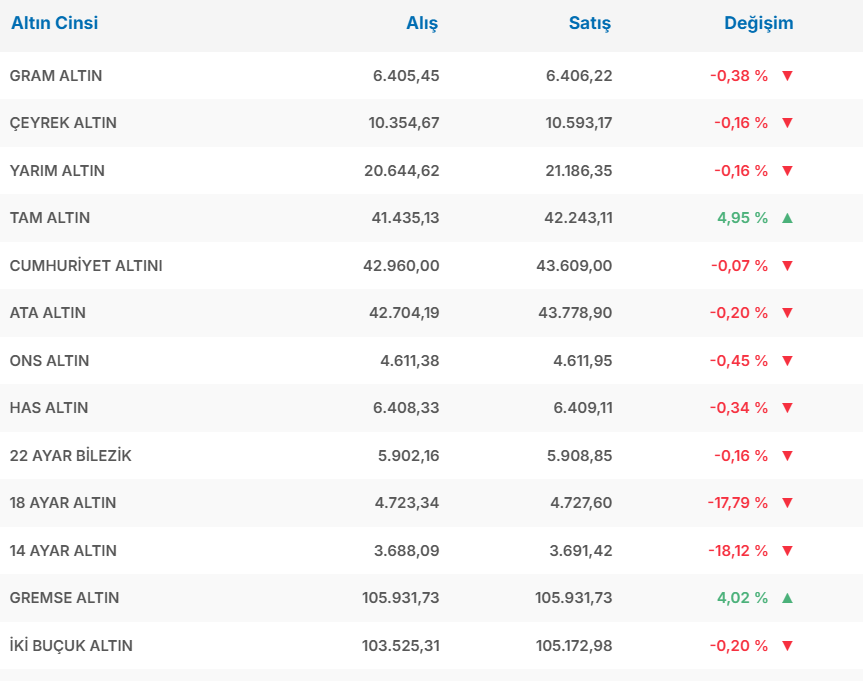Select the ATA ALTIN row name
863x681 pixels.
point(48,313)
